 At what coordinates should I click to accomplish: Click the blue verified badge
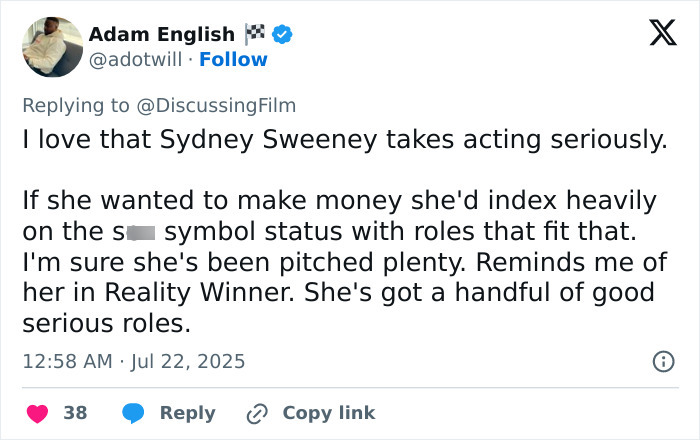(283, 35)
